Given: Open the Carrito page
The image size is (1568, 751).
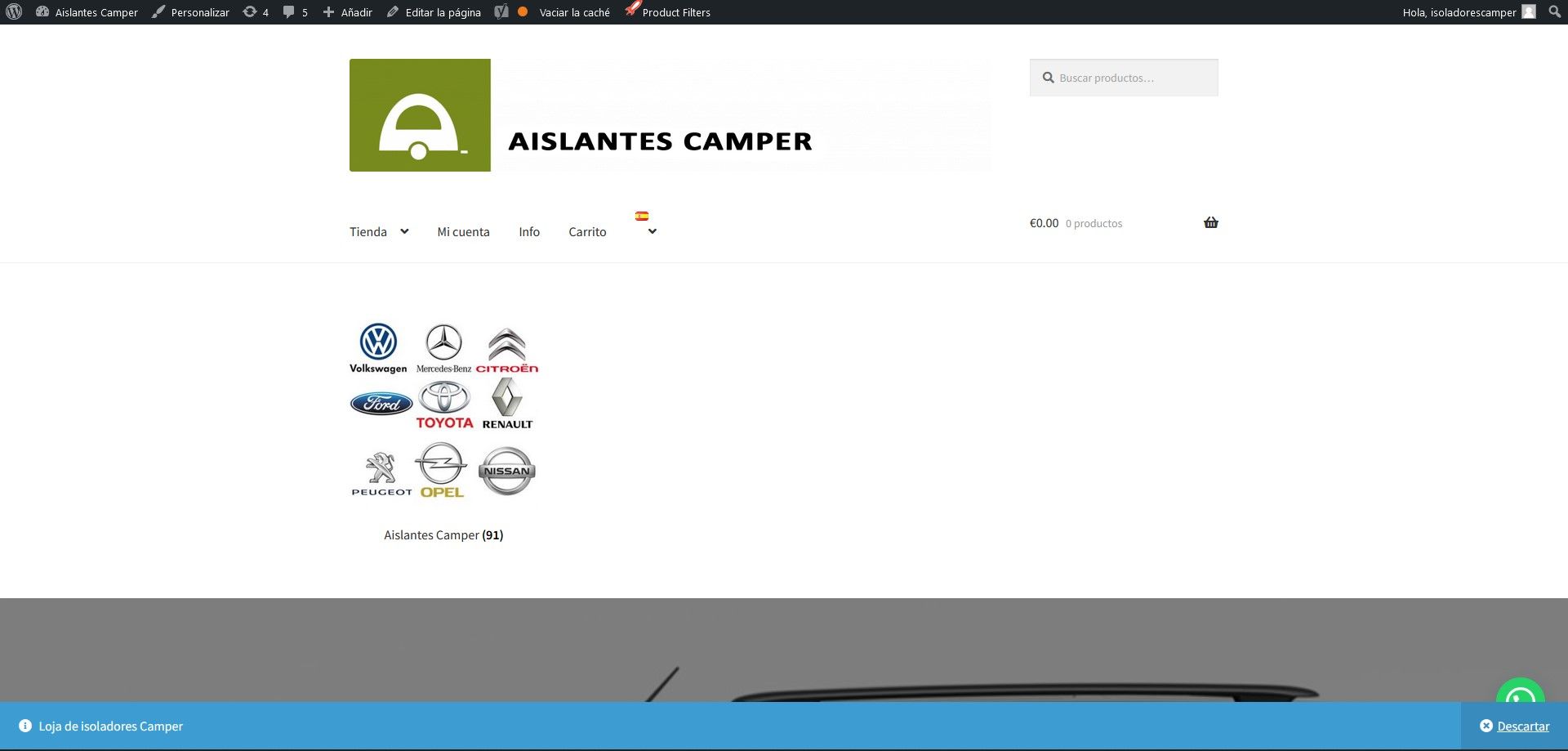Looking at the screenshot, I should point(587,232).
